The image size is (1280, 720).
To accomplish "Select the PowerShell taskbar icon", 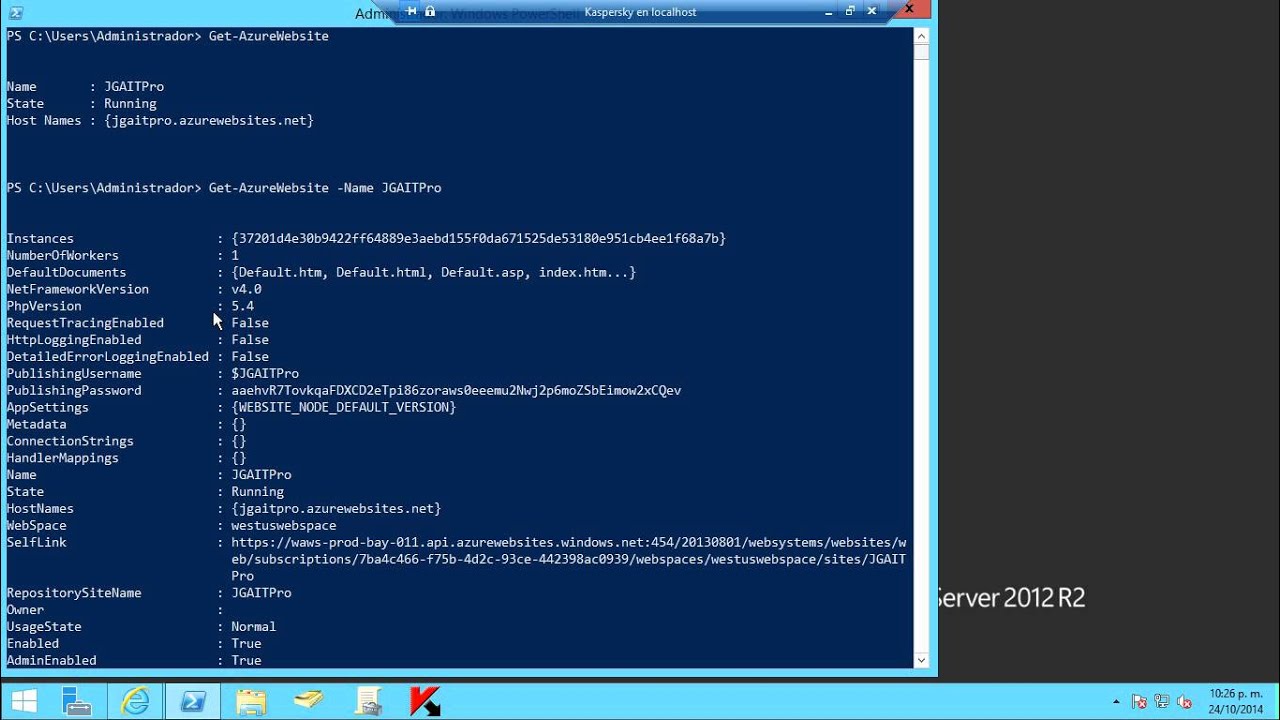I will point(193,700).
